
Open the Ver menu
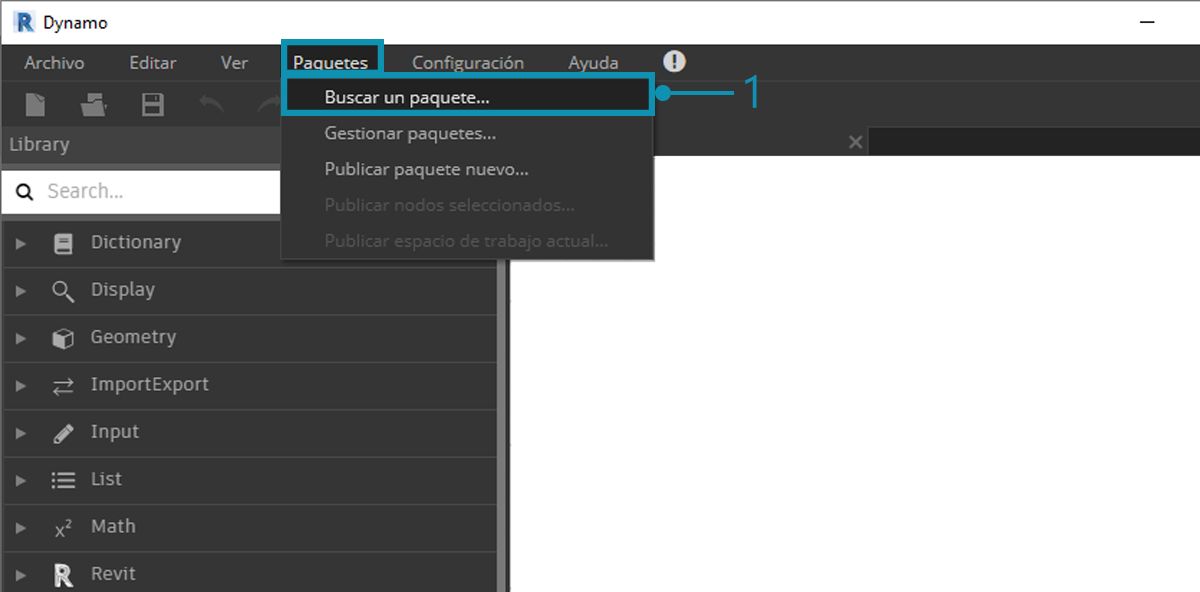pyautogui.click(x=234, y=62)
